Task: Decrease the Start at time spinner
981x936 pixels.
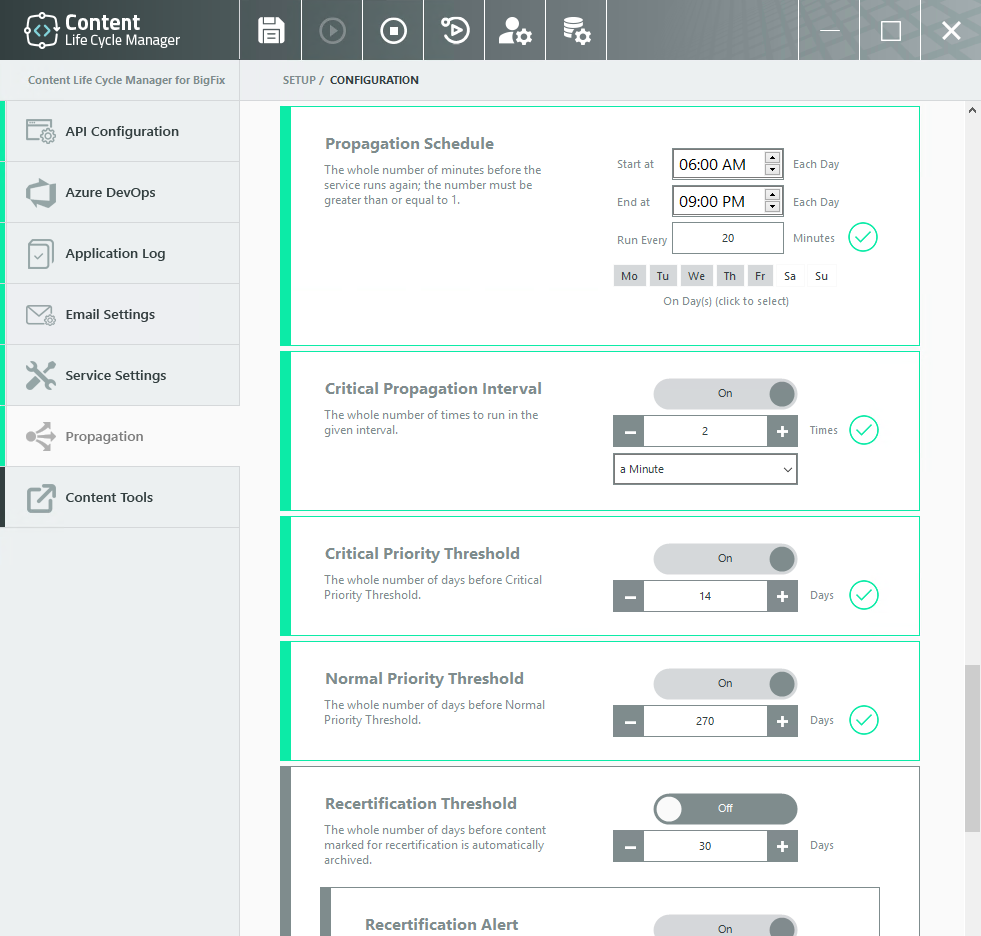Action: (772, 170)
